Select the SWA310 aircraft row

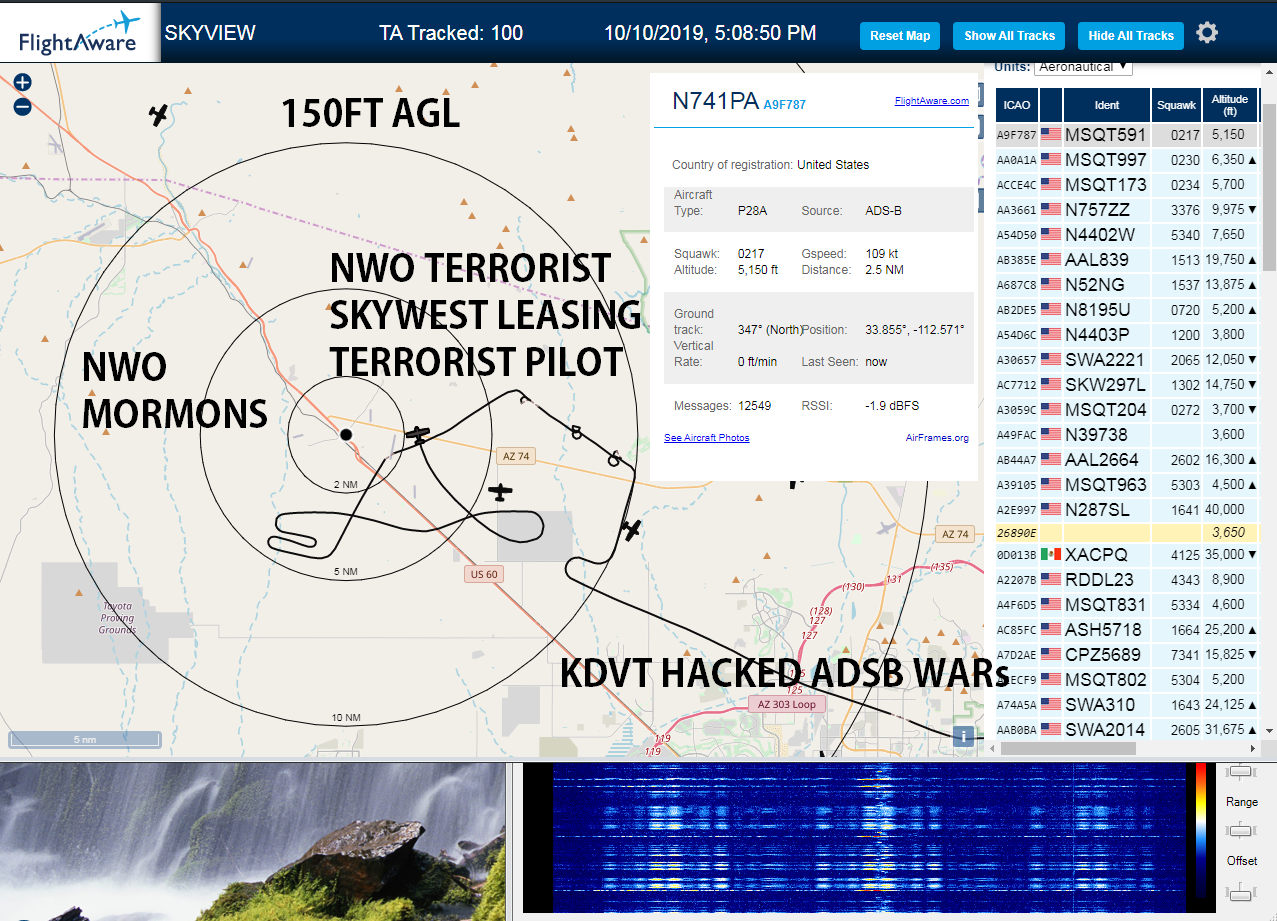click(x=1127, y=704)
